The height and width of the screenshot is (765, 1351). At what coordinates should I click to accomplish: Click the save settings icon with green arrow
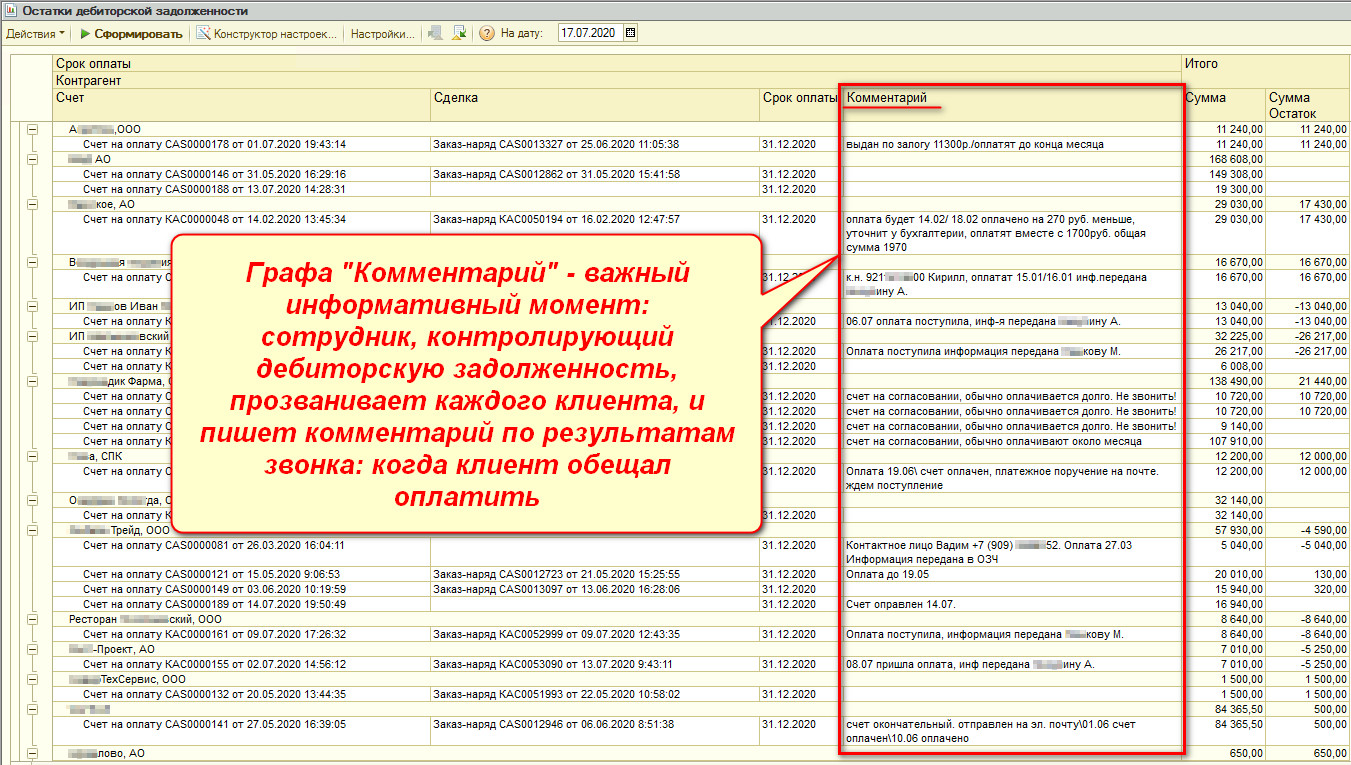tap(459, 33)
